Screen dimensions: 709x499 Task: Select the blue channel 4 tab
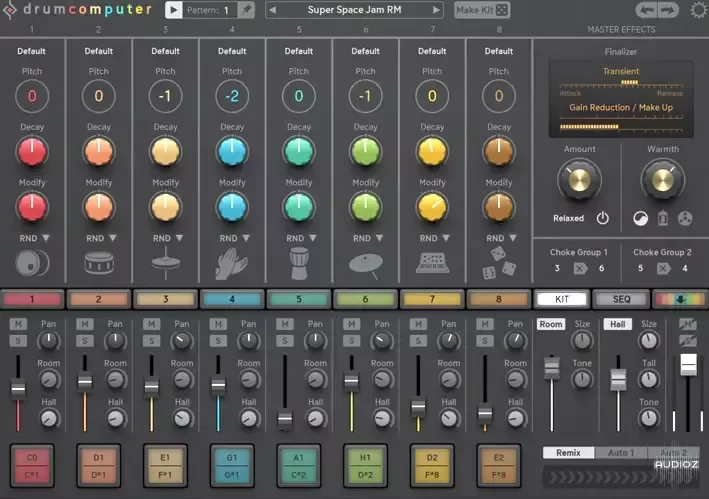(232, 299)
